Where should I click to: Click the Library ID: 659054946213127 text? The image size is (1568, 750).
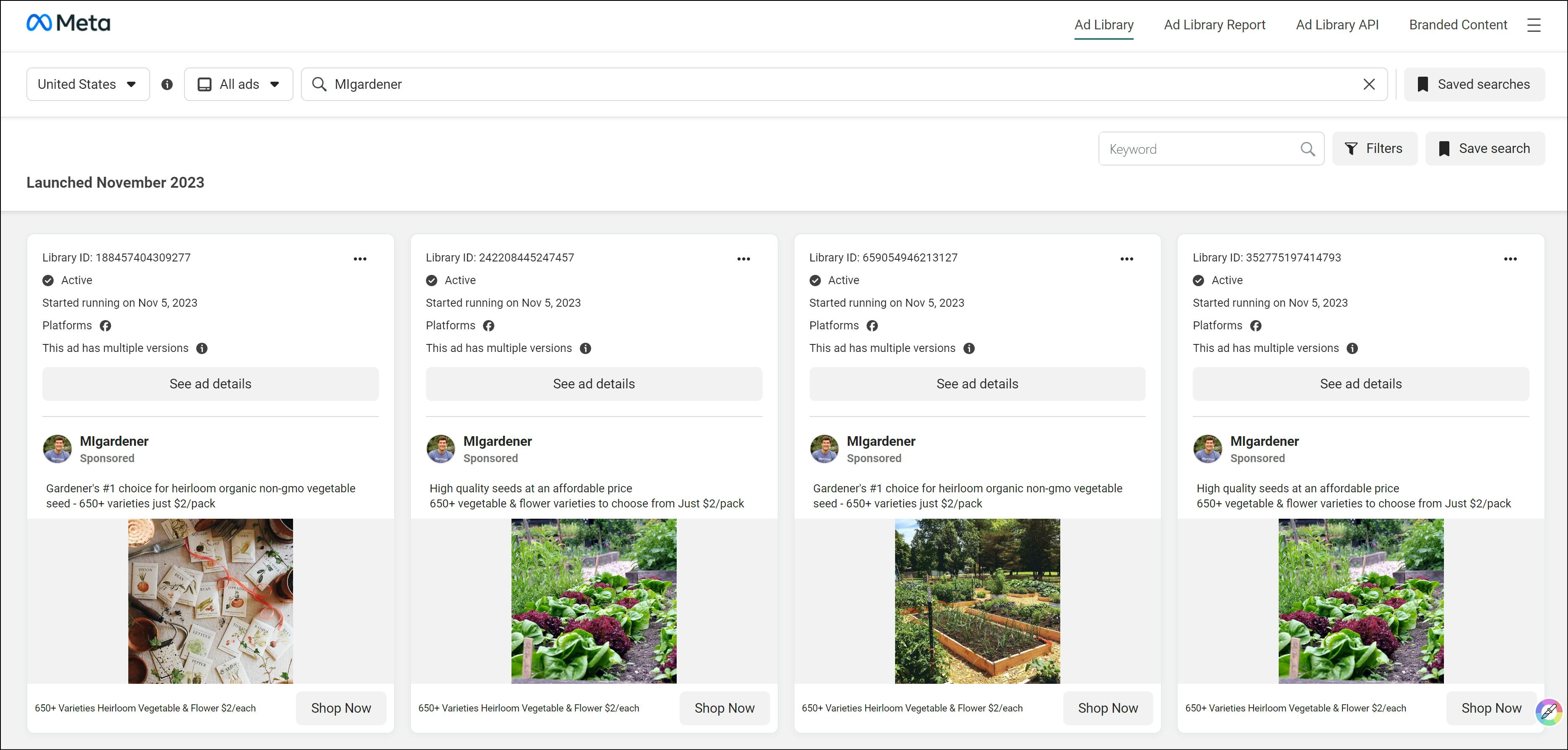coord(883,258)
